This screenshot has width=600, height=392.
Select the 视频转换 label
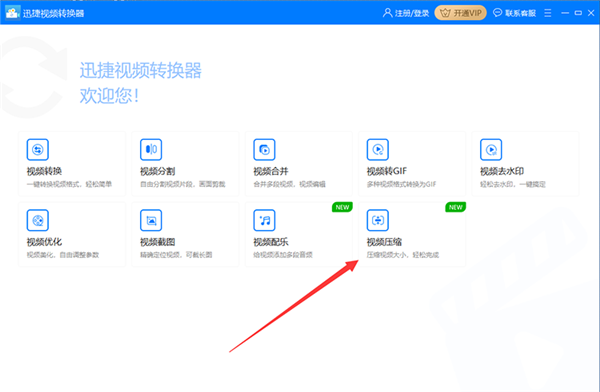click(44, 171)
